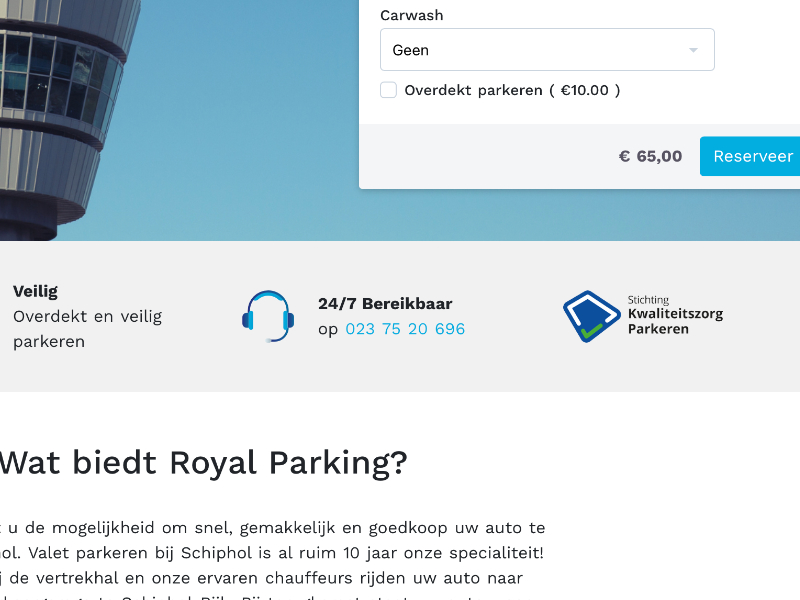Screen dimensions: 800x600
Task: Click the 'Wat biedt Royal Parking?' heading
Action: coord(204,463)
